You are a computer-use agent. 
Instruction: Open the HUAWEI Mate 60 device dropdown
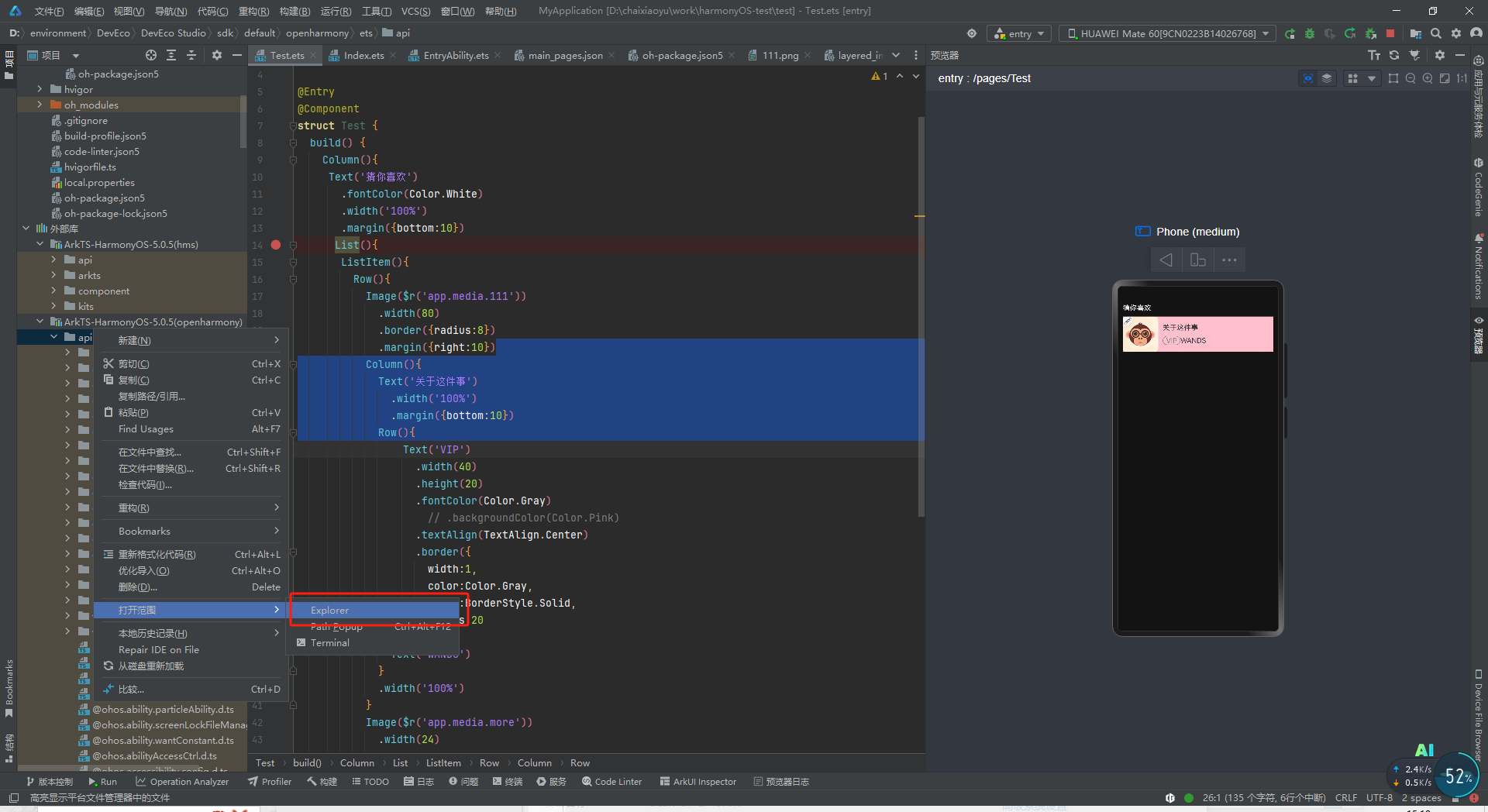(x=1167, y=33)
